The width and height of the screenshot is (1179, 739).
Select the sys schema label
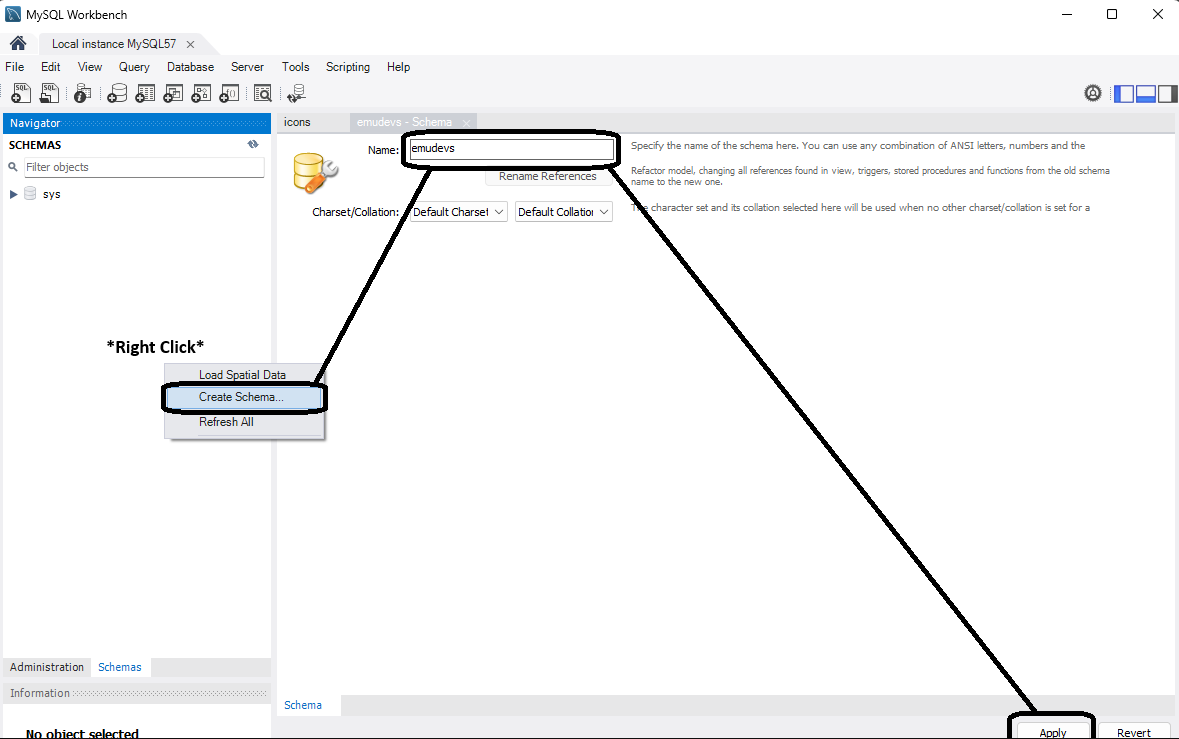[x=51, y=194]
